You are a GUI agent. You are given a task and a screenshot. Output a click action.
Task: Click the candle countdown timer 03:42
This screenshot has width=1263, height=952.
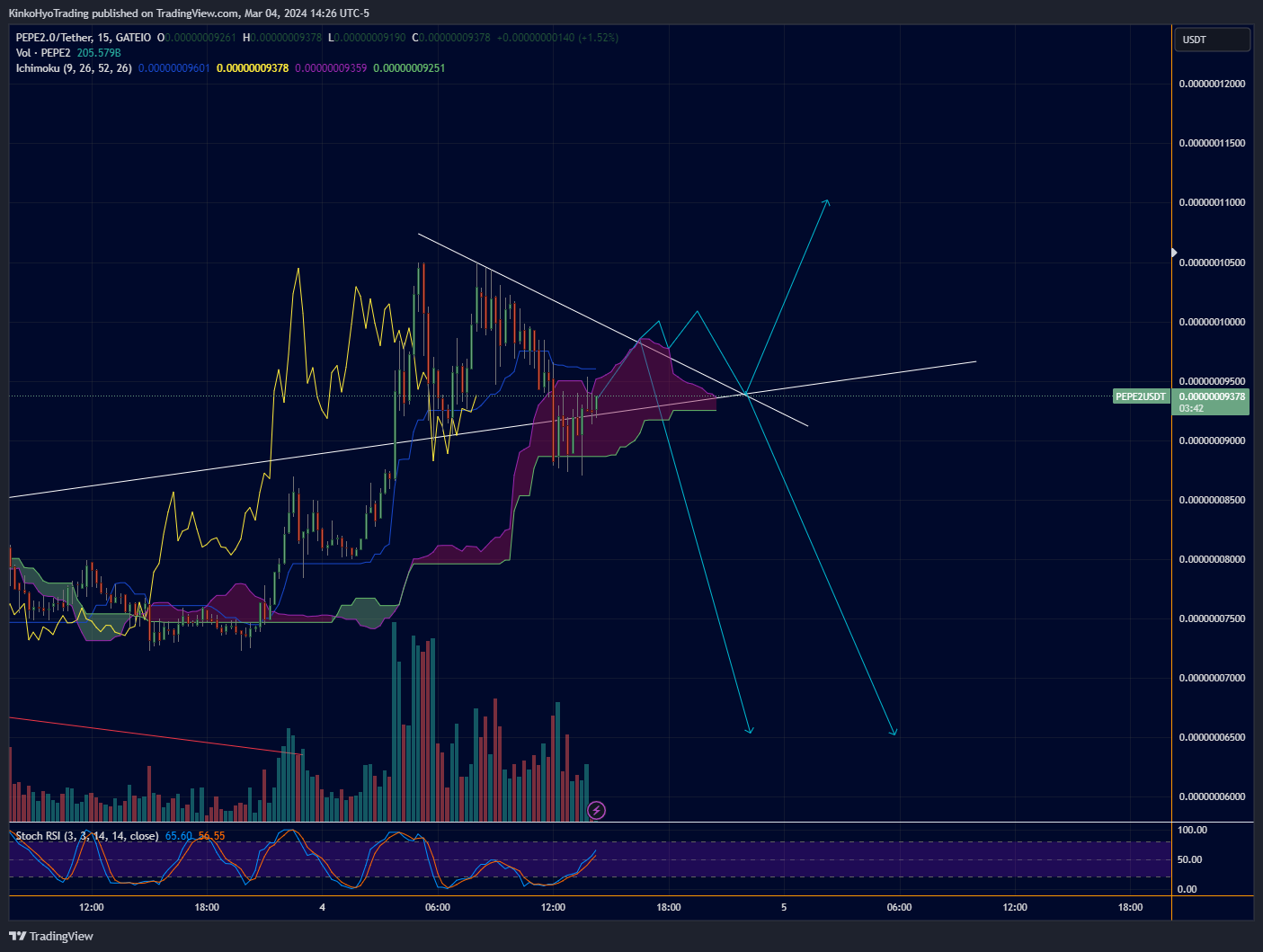[1191, 408]
